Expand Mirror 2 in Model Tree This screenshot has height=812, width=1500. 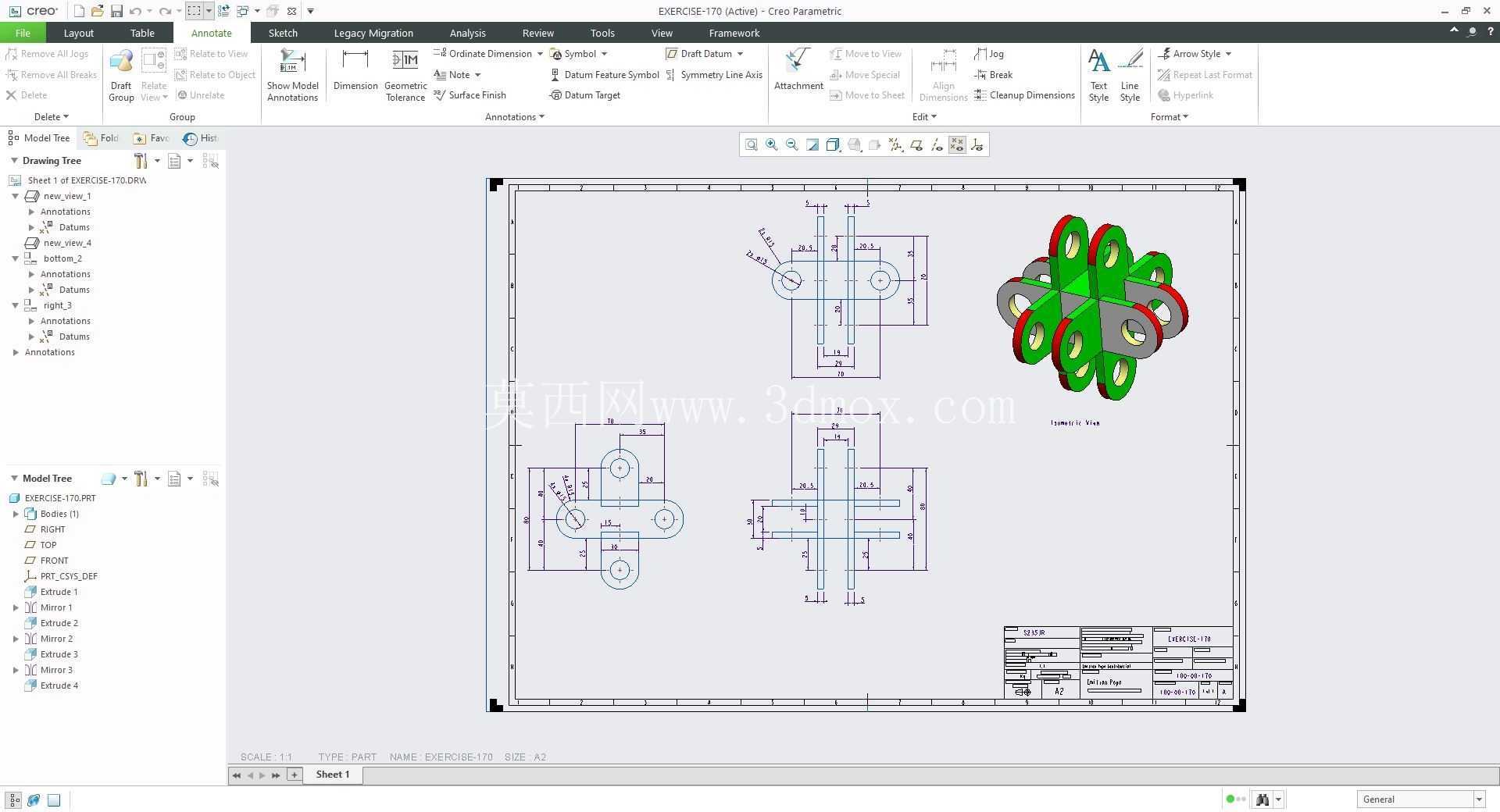coord(16,639)
